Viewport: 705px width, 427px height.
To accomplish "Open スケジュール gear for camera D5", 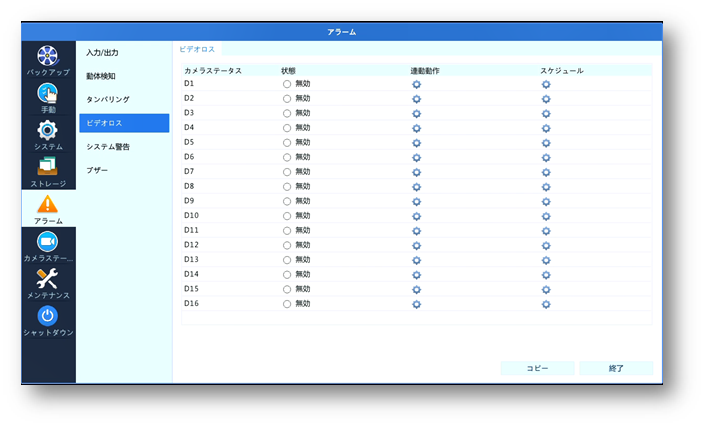I will [x=546, y=143].
